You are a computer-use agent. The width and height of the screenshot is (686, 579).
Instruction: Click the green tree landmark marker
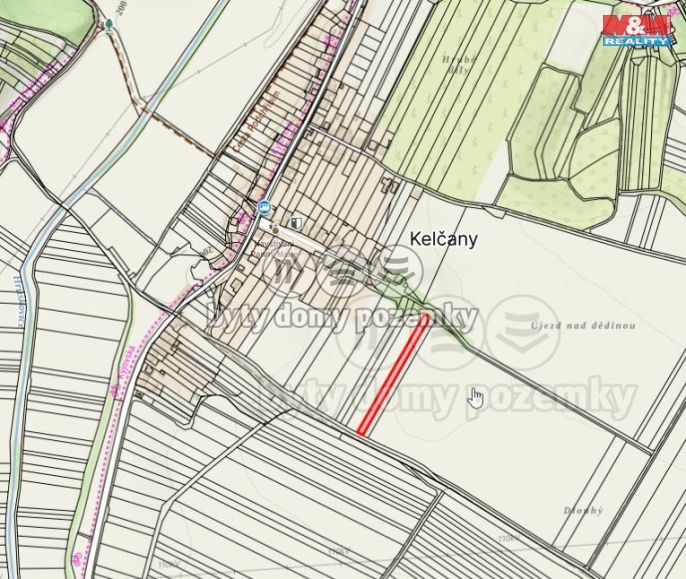click(109, 24)
